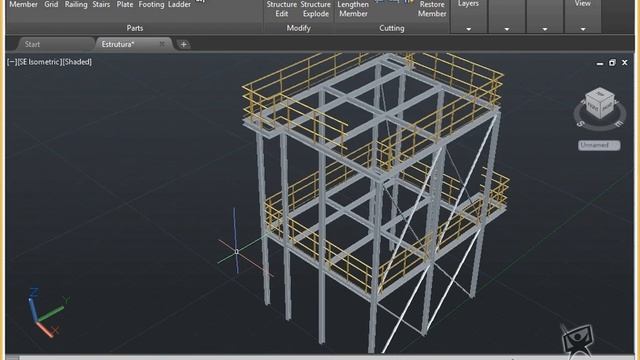Click the Parts panel title
This screenshot has height=360, width=640.
tap(135, 28)
